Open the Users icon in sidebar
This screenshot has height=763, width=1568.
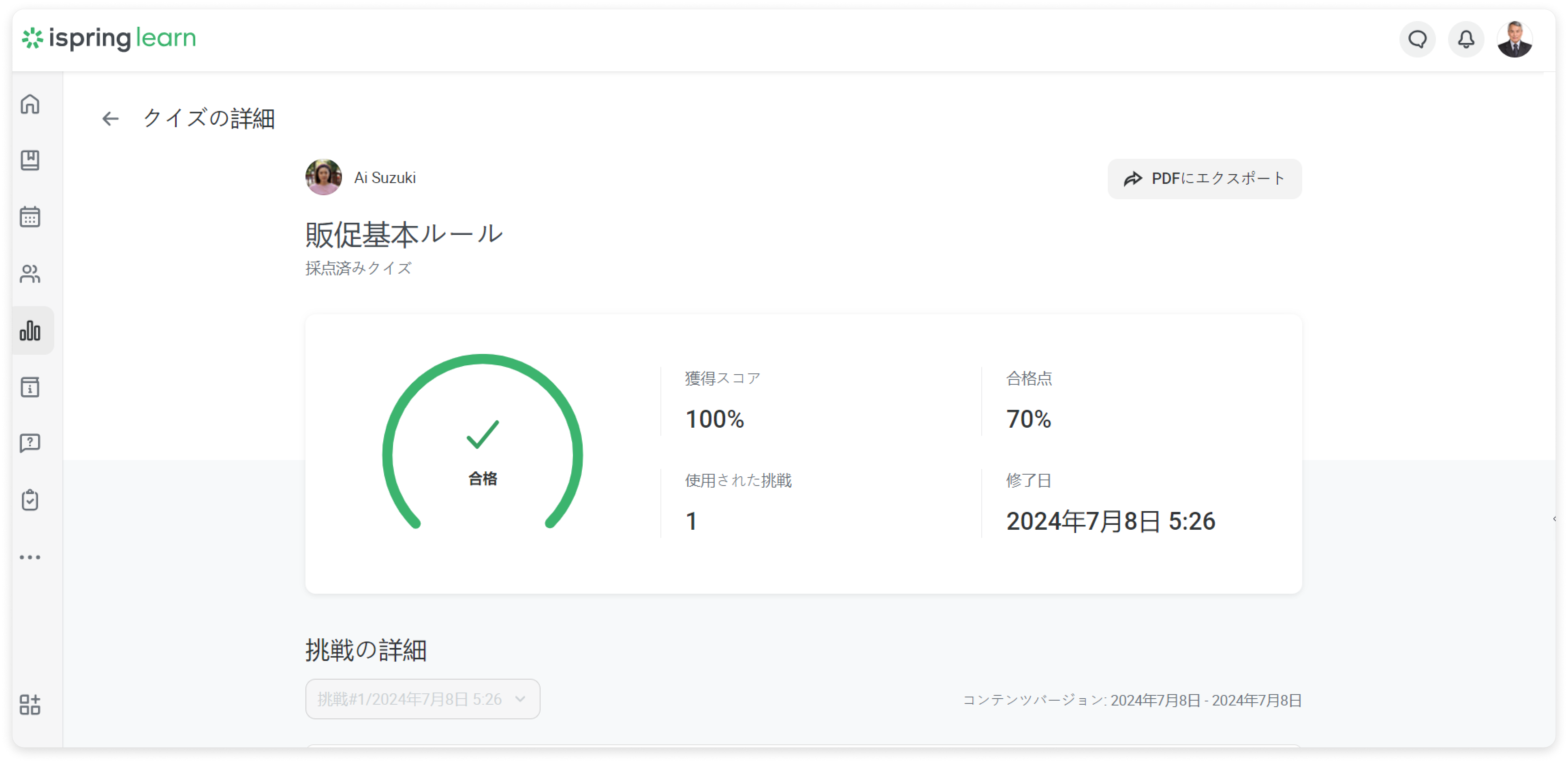30,274
